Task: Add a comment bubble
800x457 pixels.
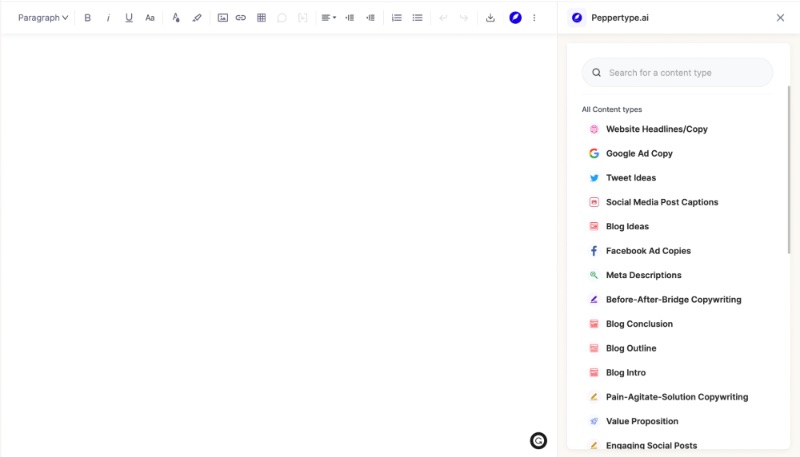Action: tap(282, 18)
